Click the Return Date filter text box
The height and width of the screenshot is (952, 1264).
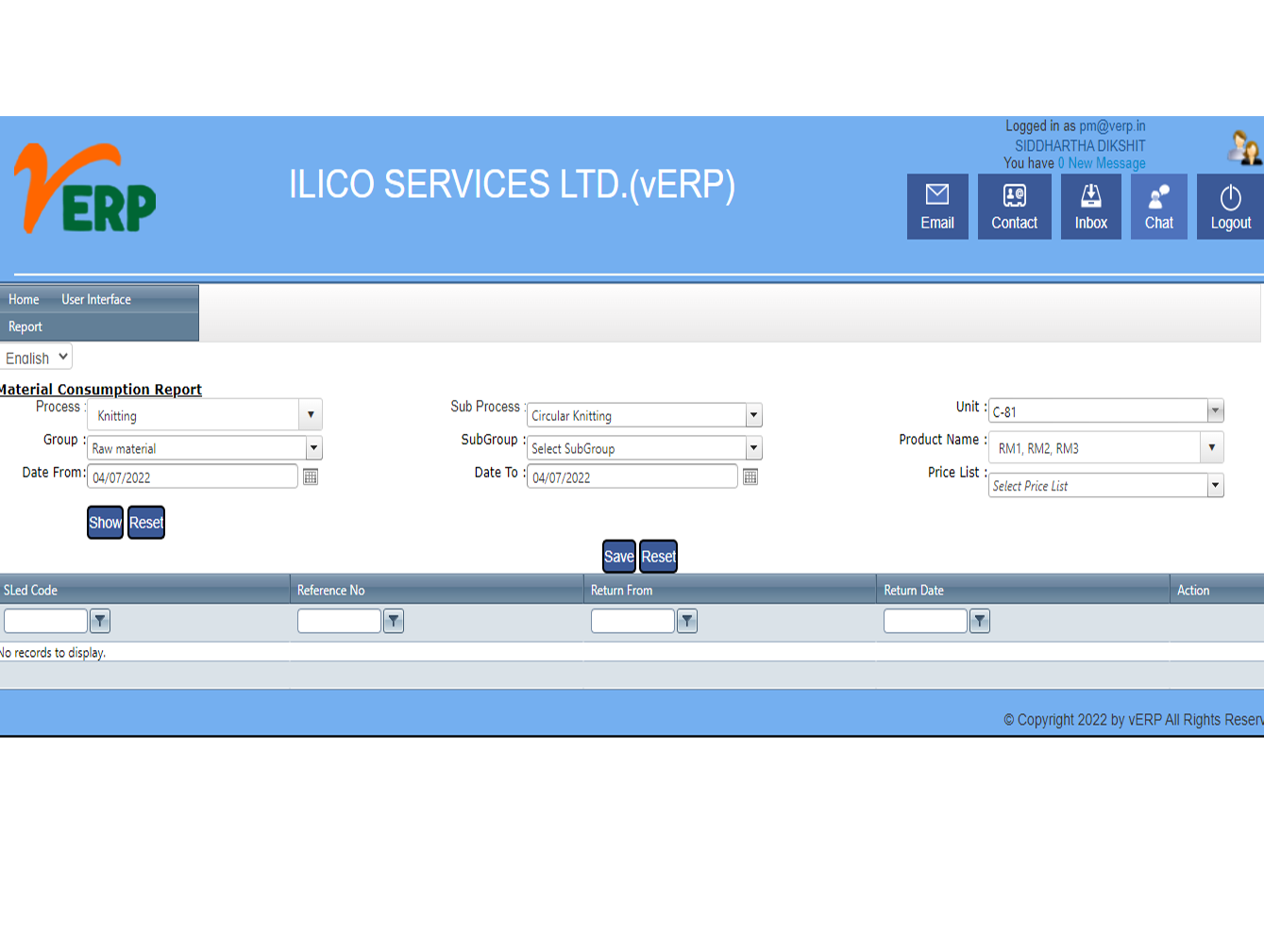(925, 621)
